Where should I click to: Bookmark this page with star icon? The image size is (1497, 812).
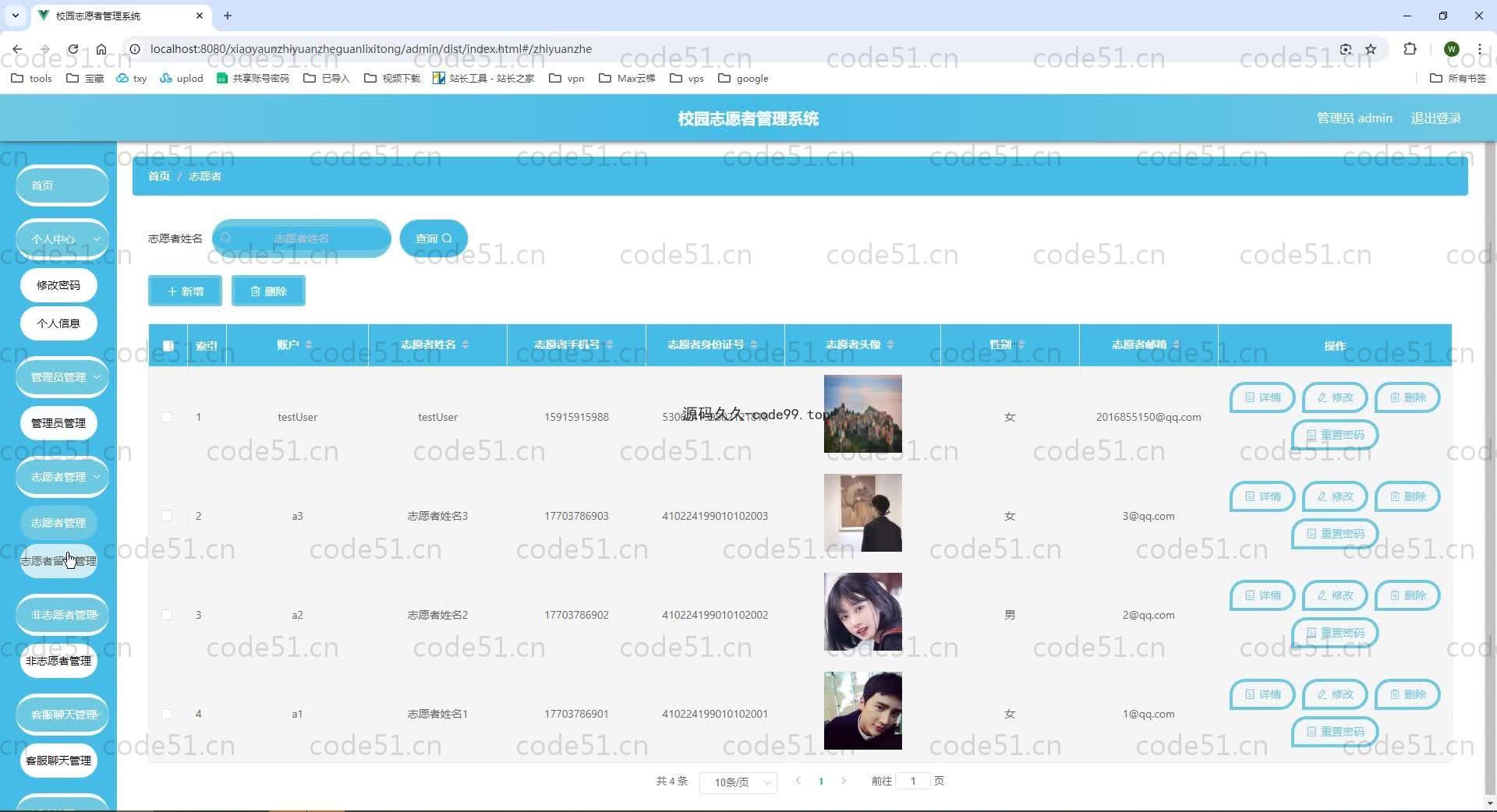pos(1371,49)
